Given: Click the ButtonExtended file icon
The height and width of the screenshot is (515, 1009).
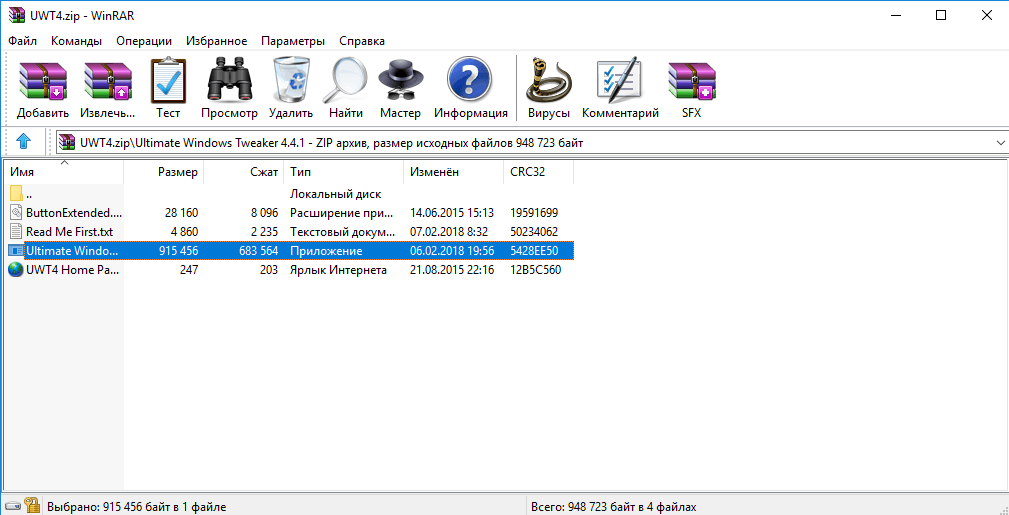Looking at the screenshot, I should pos(17,212).
